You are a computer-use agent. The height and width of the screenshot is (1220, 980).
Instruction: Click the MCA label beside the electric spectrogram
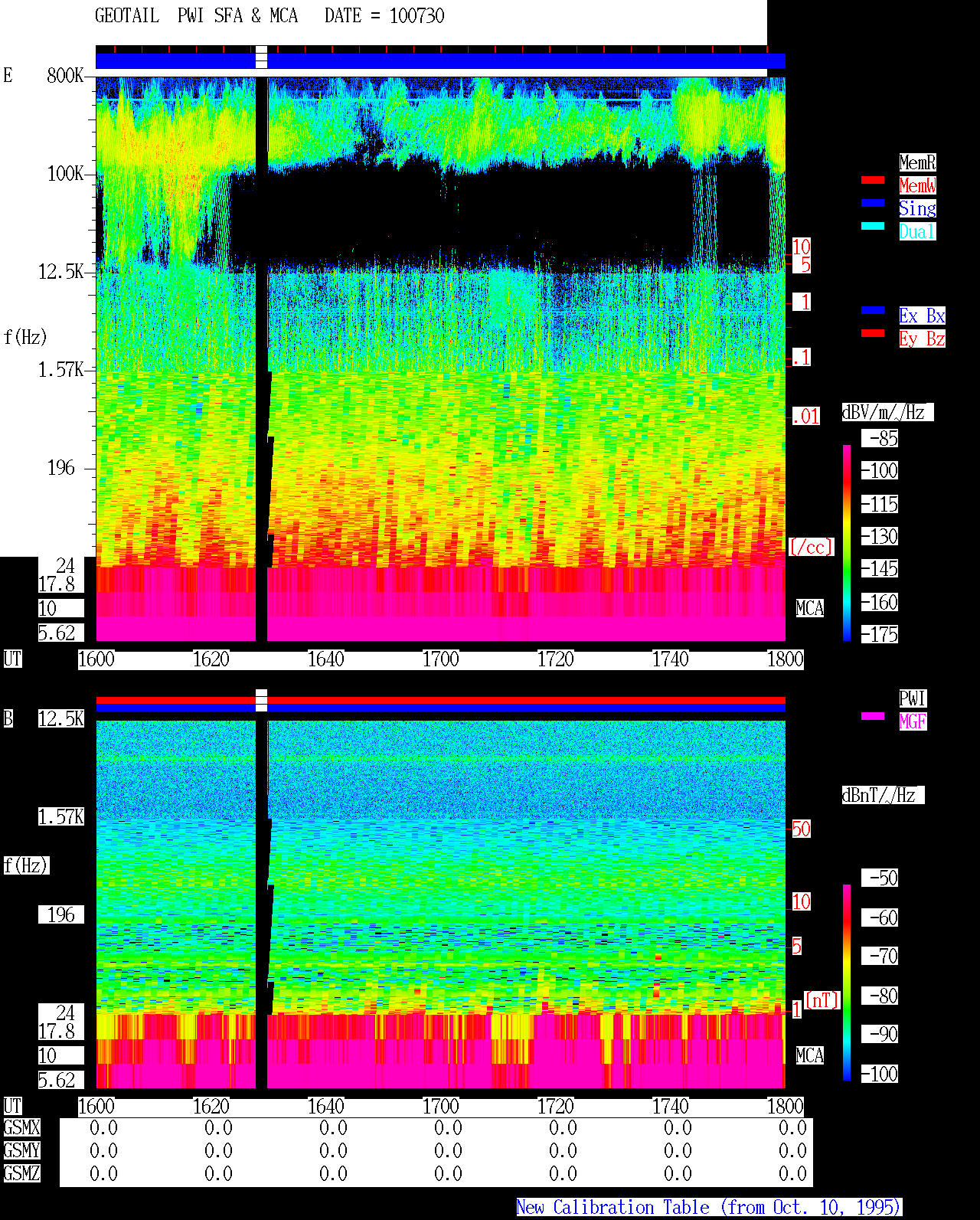click(809, 609)
